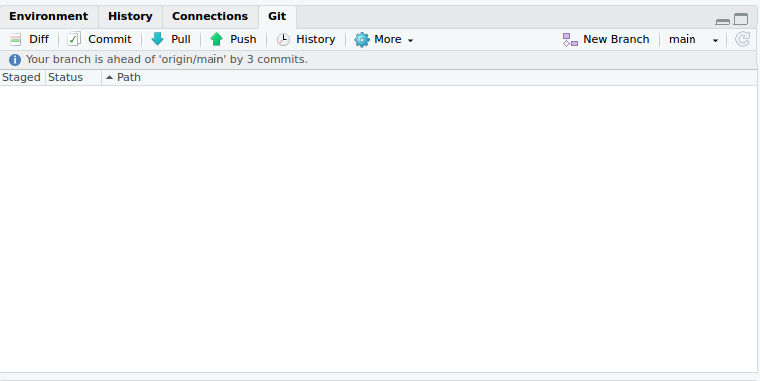Open the Connections tab
Screen dimensions: 760x381
coord(209,16)
